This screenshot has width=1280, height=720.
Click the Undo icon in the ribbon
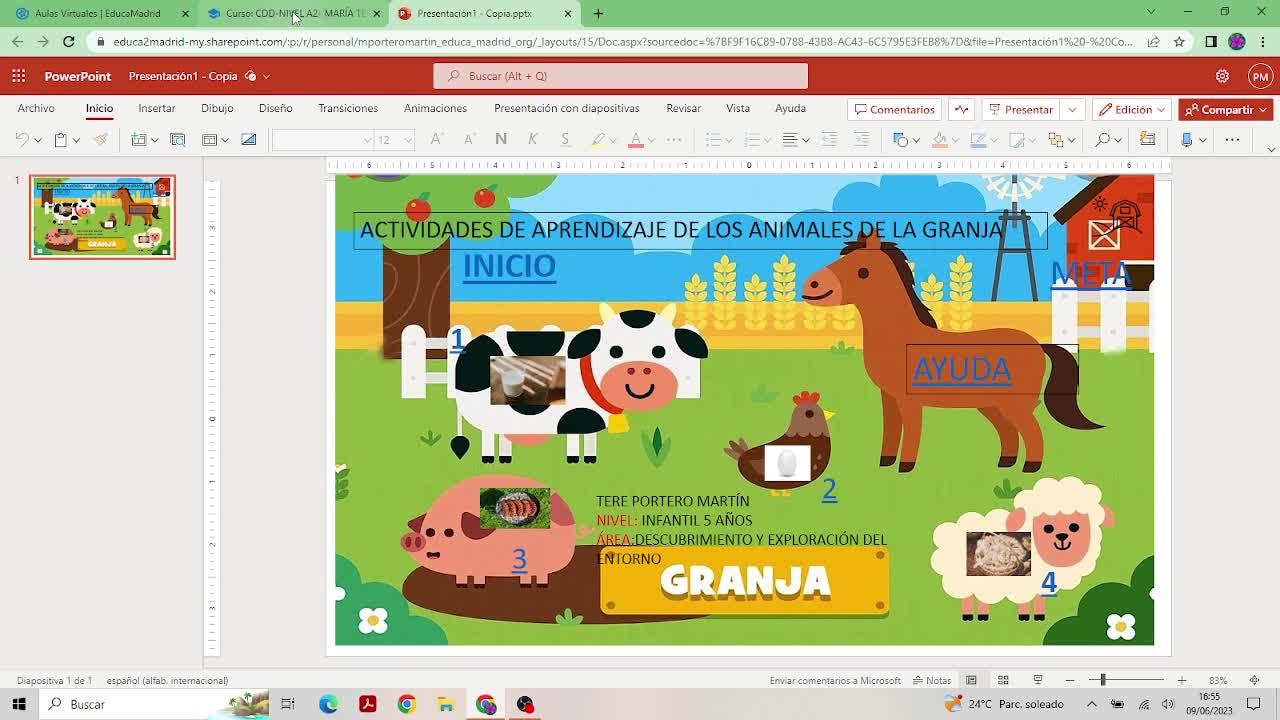pyautogui.click(x=22, y=140)
